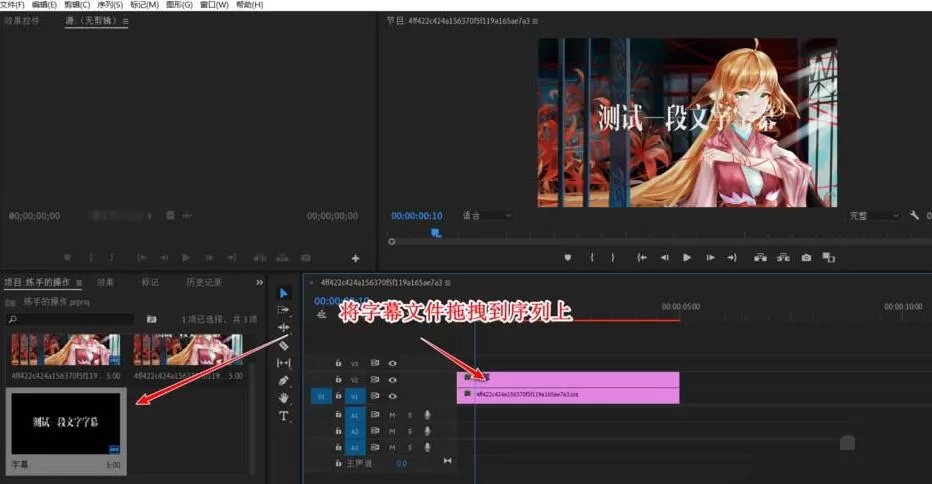932x484 pixels.
Task: Select the Pen tool
Action: [284, 380]
